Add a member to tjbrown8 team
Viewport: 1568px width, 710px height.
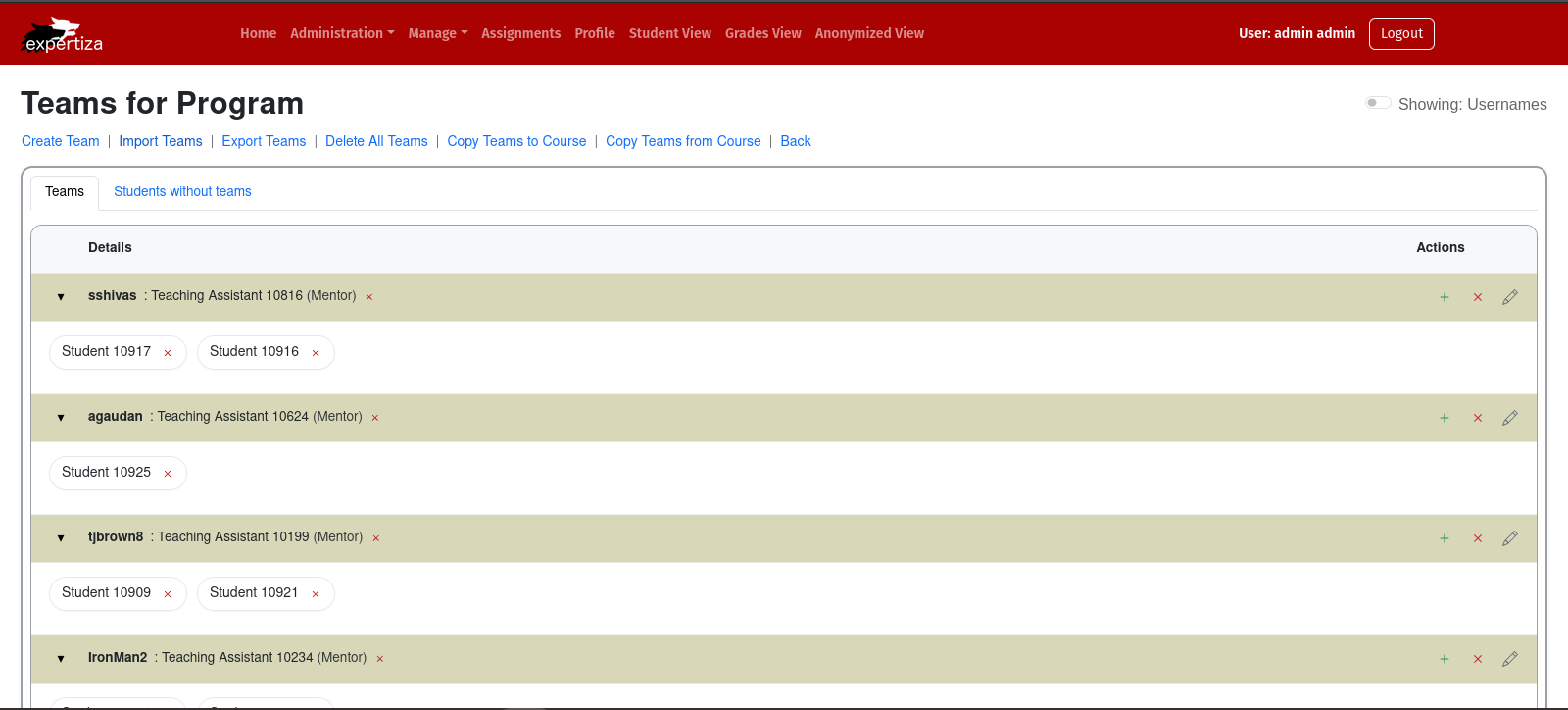pos(1444,538)
